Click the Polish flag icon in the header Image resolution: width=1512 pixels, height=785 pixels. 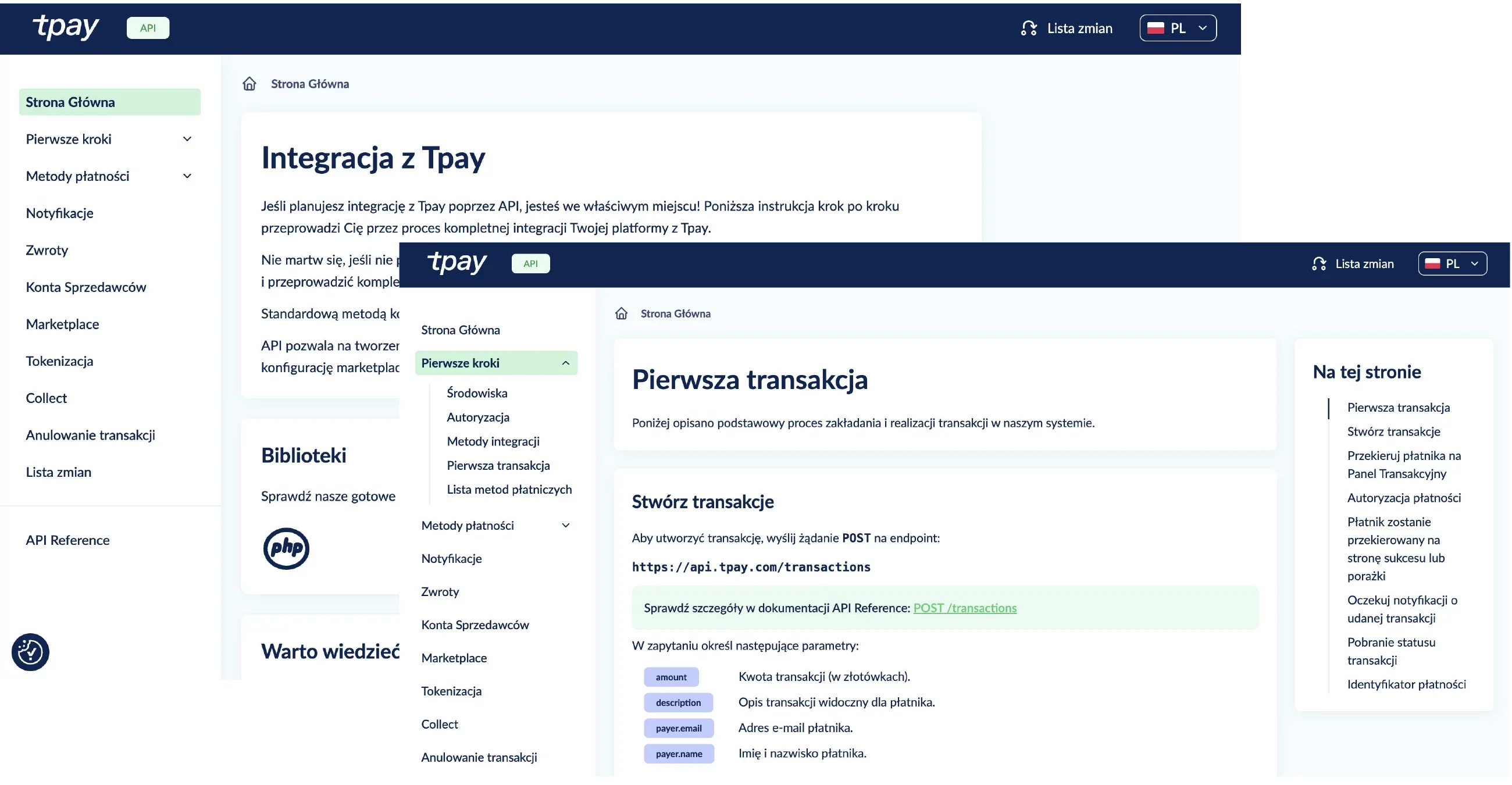1155,27
